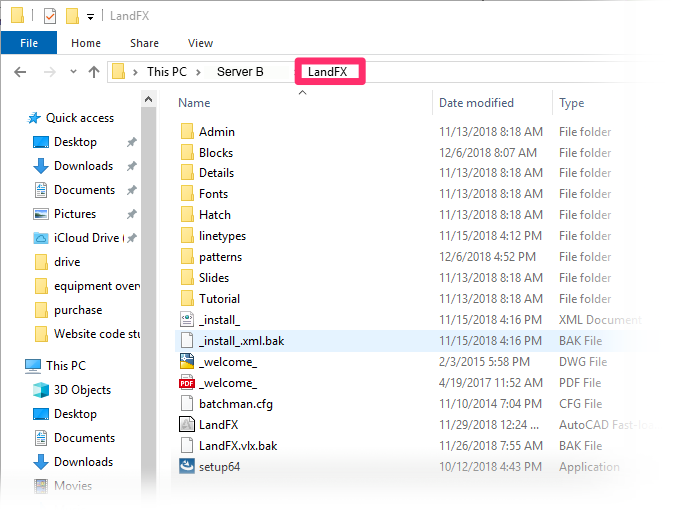This screenshot has height=517, width=693.
Task: Select the LandFX AutoCAD Fast-load file icon
Action: pos(187,424)
